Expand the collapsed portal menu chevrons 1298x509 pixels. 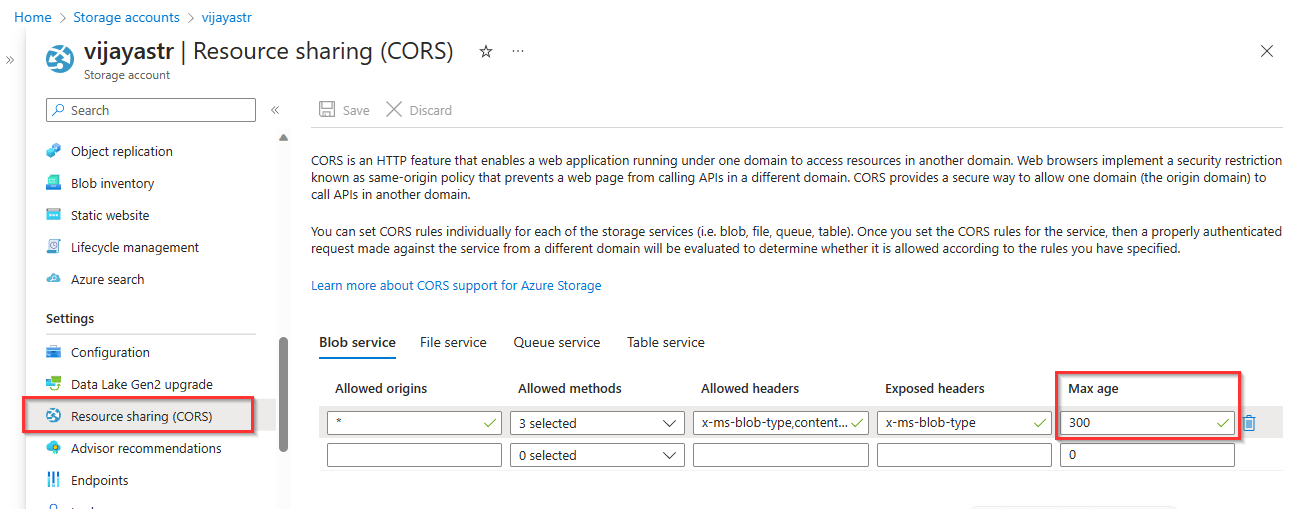click(x=10, y=60)
